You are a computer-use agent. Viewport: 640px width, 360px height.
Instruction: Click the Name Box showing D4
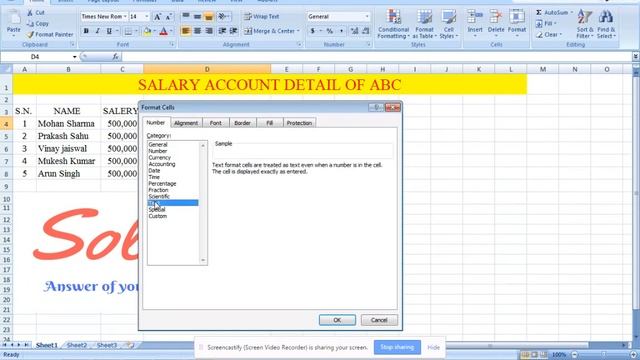tap(36, 57)
